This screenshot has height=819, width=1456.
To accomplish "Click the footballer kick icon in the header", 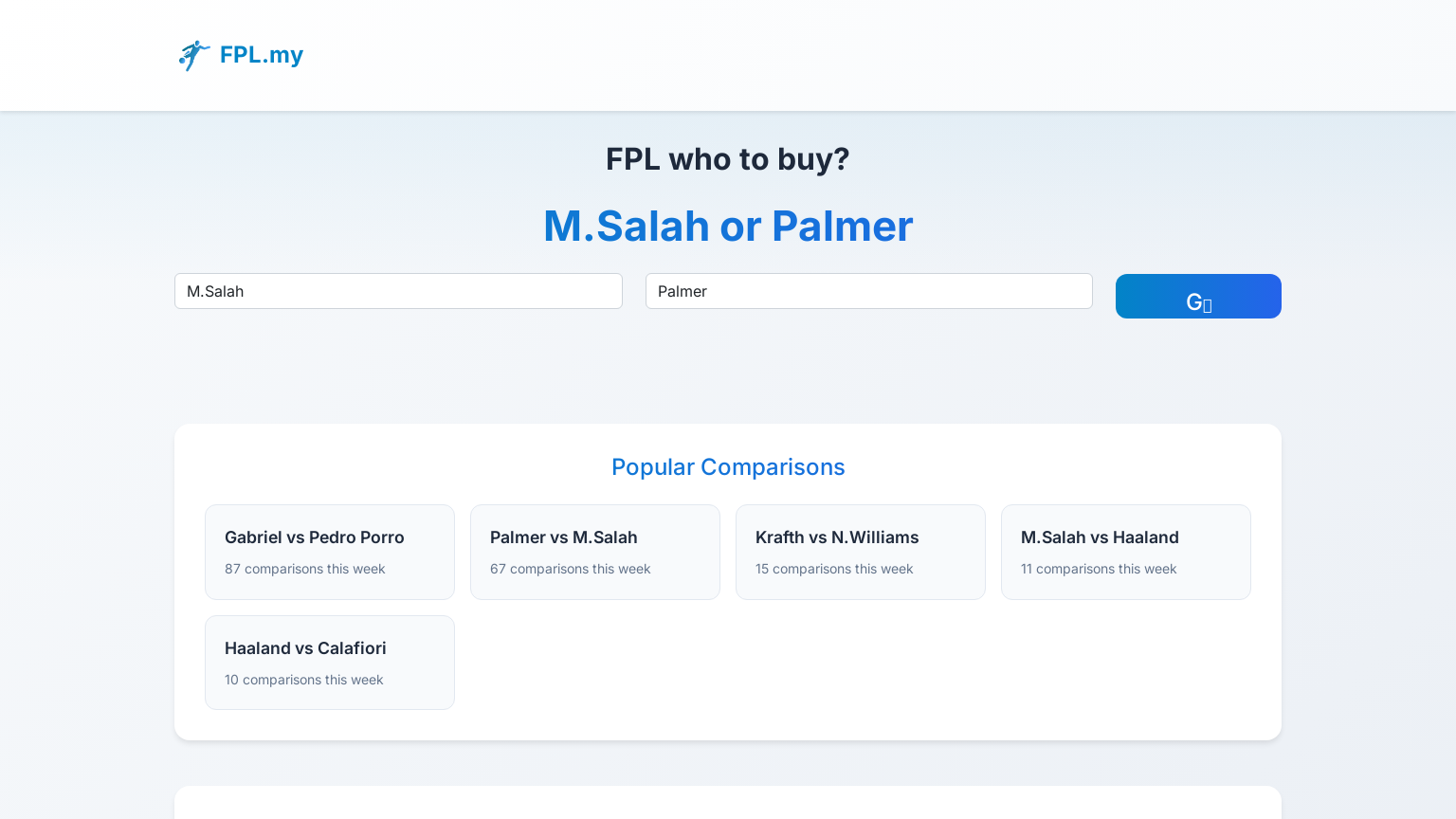I will (193, 56).
